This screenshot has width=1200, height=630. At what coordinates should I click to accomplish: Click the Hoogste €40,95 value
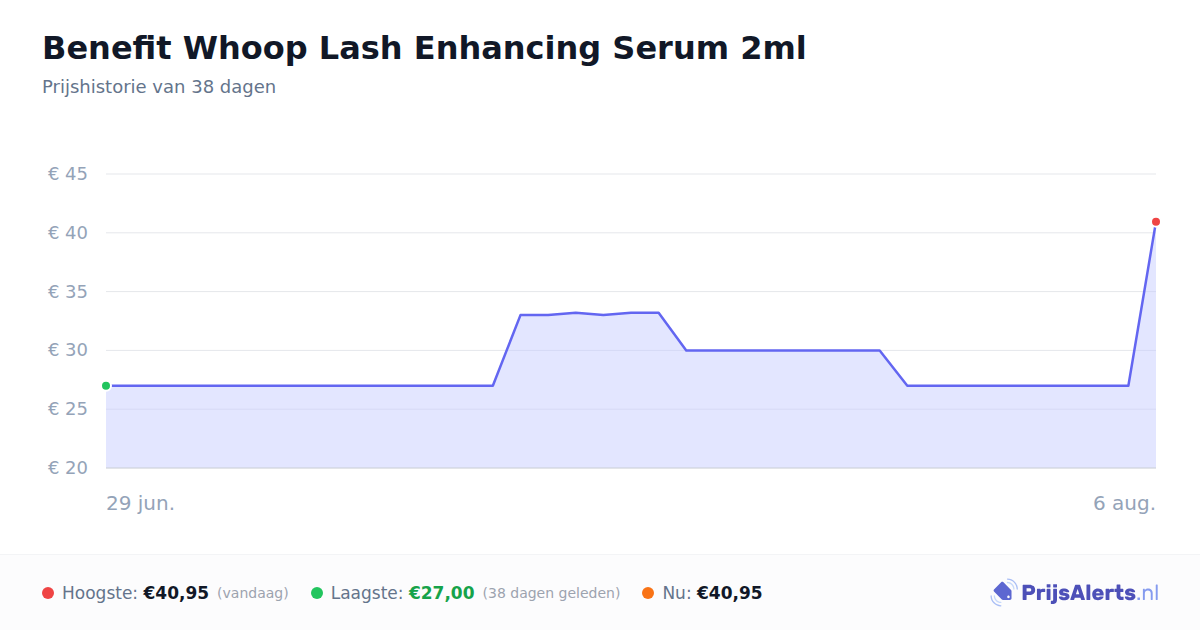[x=176, y=593]
